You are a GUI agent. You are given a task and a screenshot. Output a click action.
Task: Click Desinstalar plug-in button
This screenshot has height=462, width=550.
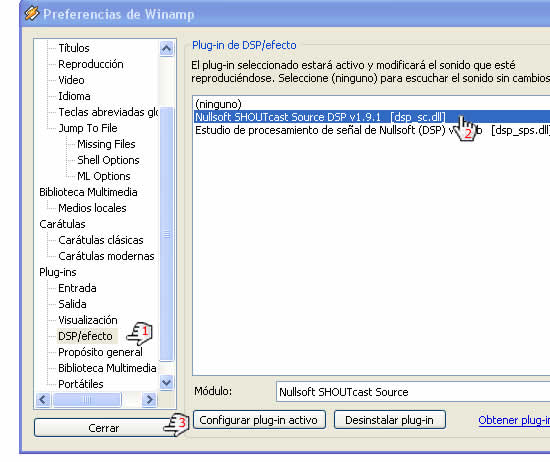click(x=390, y=420)
